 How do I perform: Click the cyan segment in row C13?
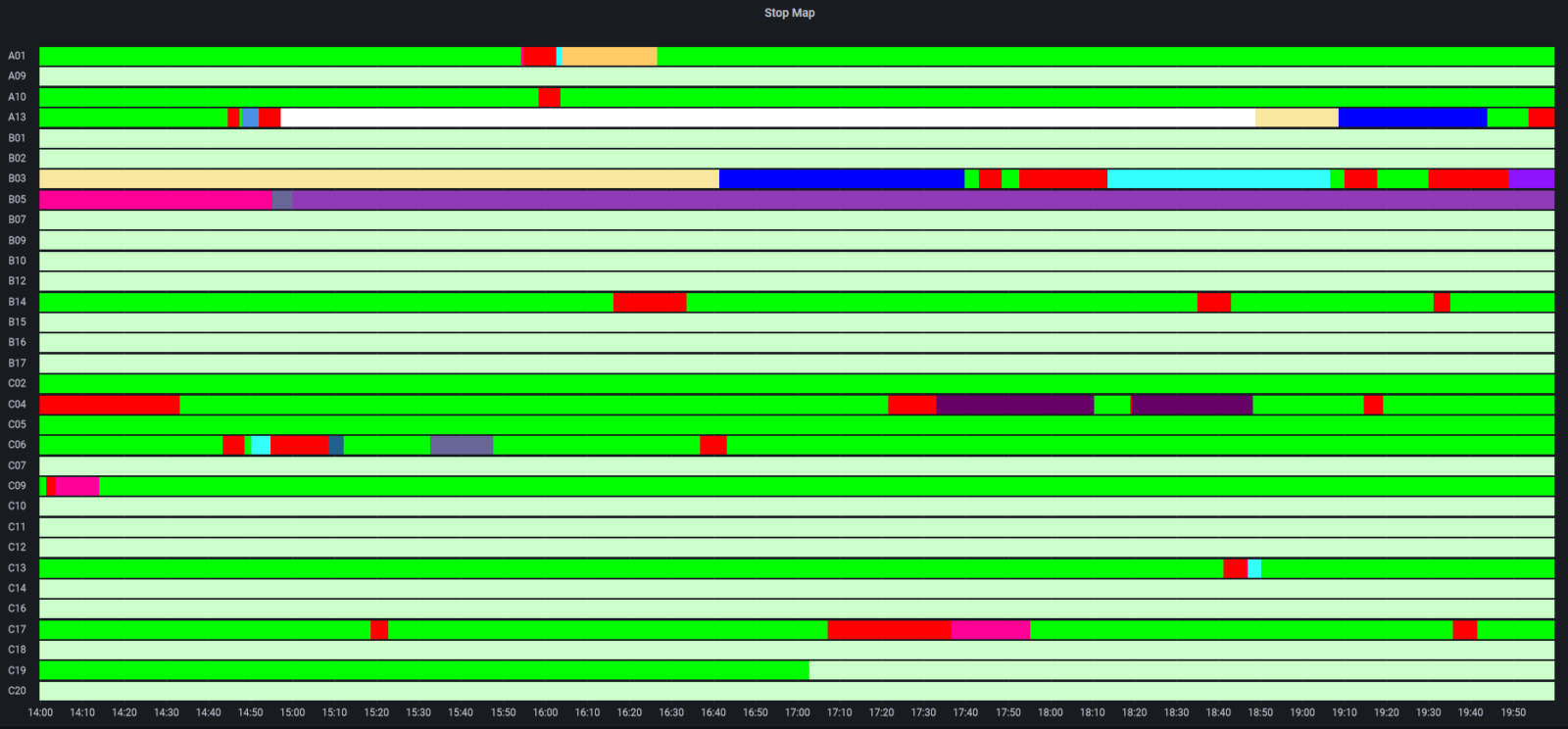click(1254, 568)
